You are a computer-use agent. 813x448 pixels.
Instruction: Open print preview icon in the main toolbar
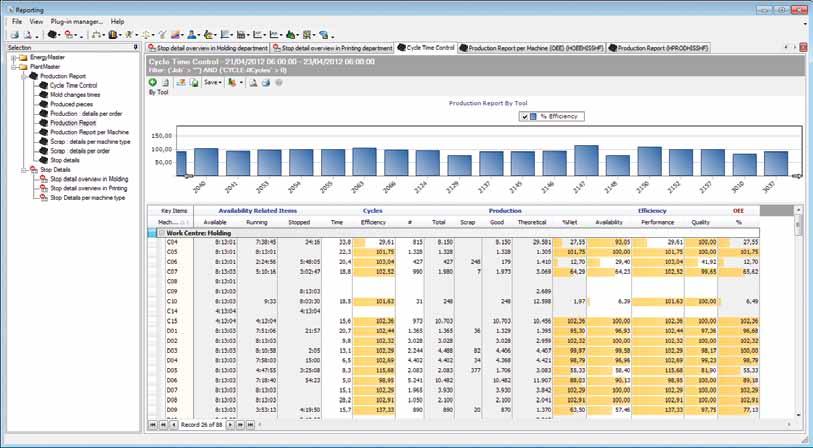(x=28, y=35)
